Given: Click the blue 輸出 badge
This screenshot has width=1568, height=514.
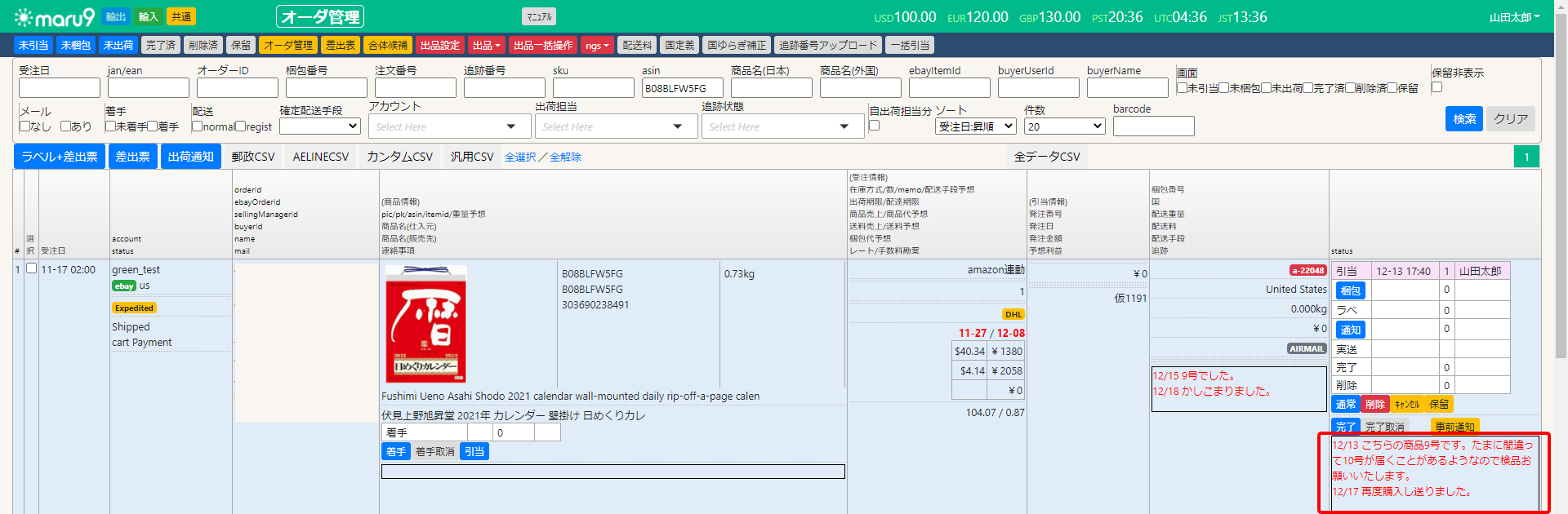Looking at the screenshot, I should (116, 17).
